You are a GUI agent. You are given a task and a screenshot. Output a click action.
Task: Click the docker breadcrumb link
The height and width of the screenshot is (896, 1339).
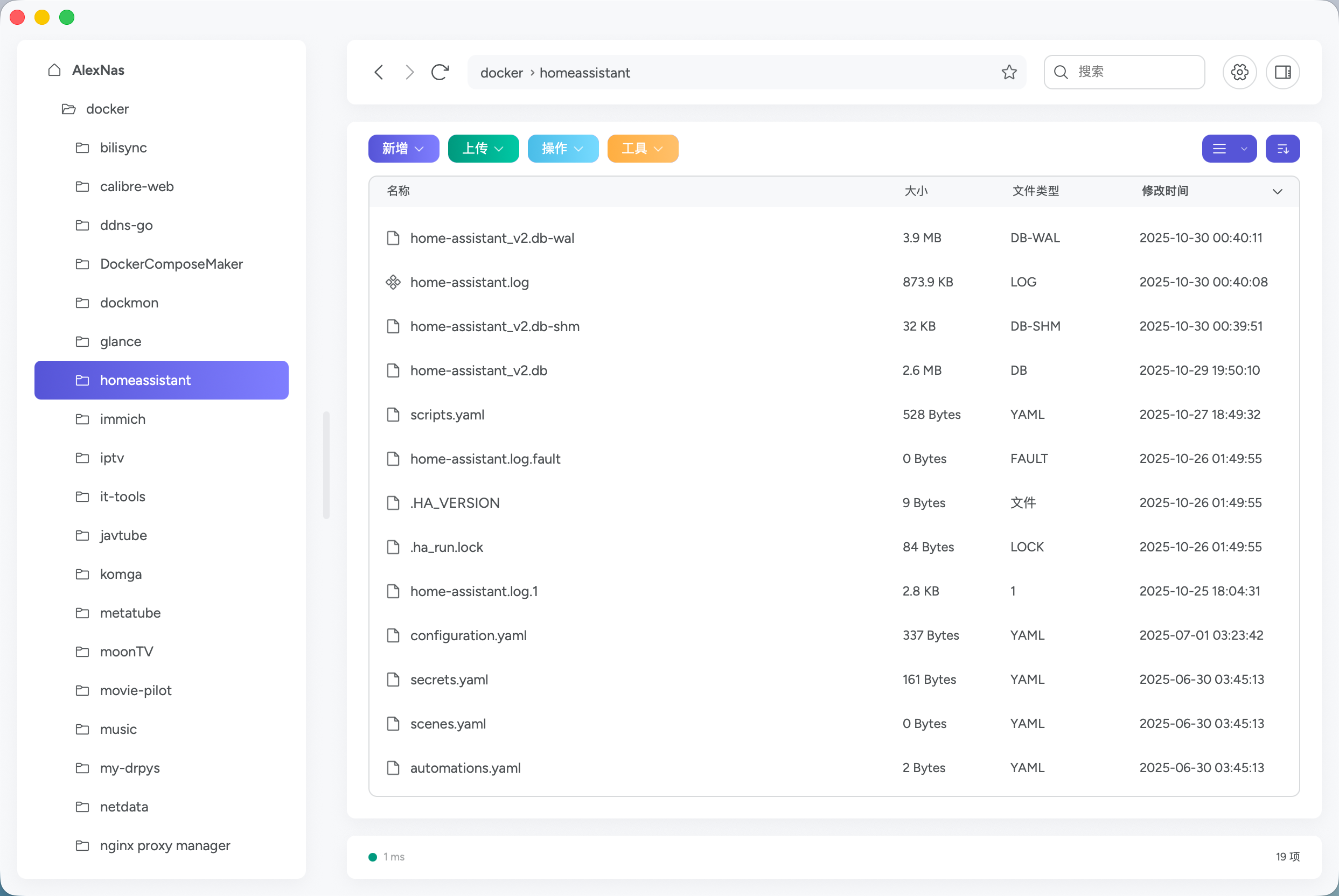[x=501, y=73]
